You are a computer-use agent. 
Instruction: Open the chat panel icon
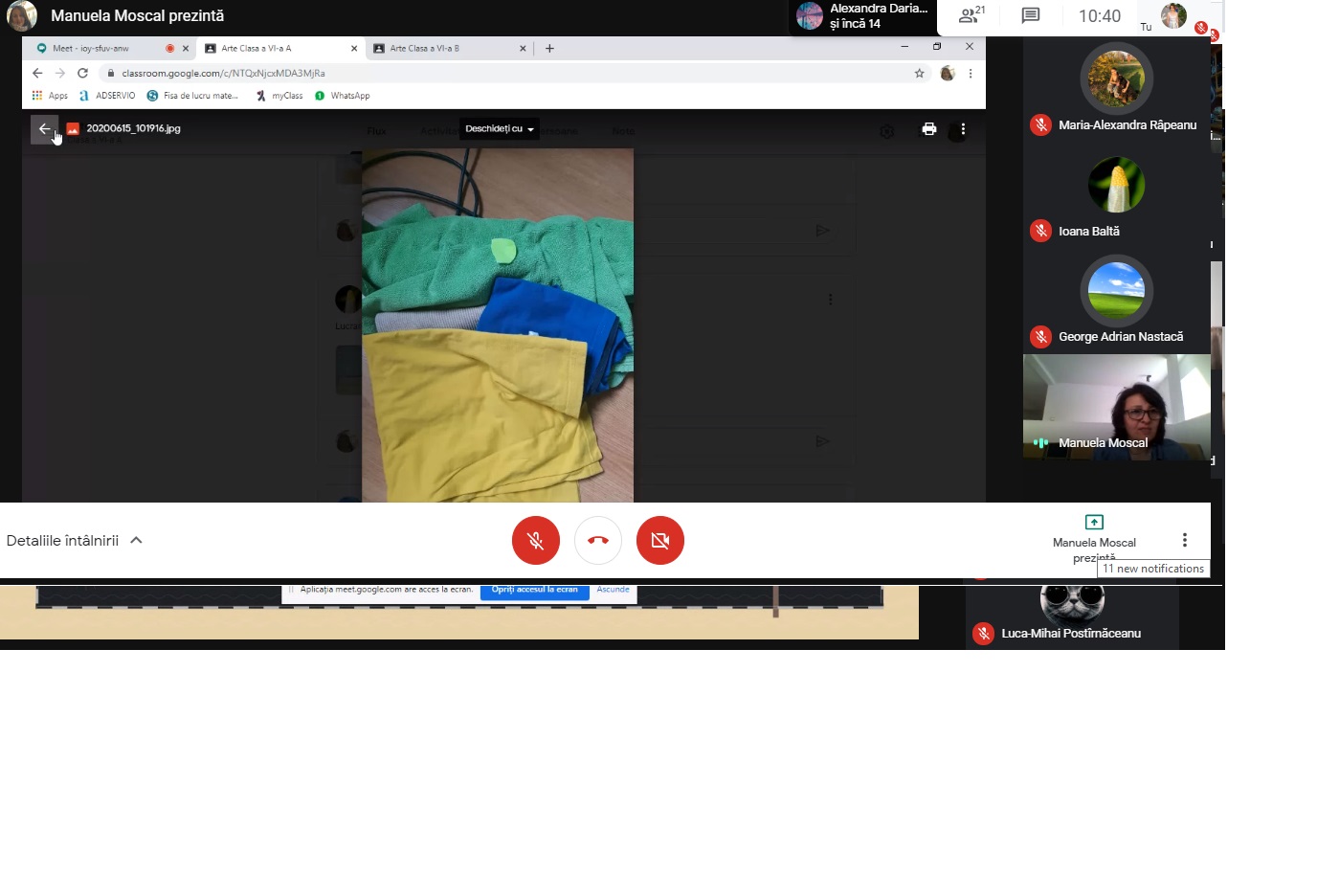pos(1030,15)
